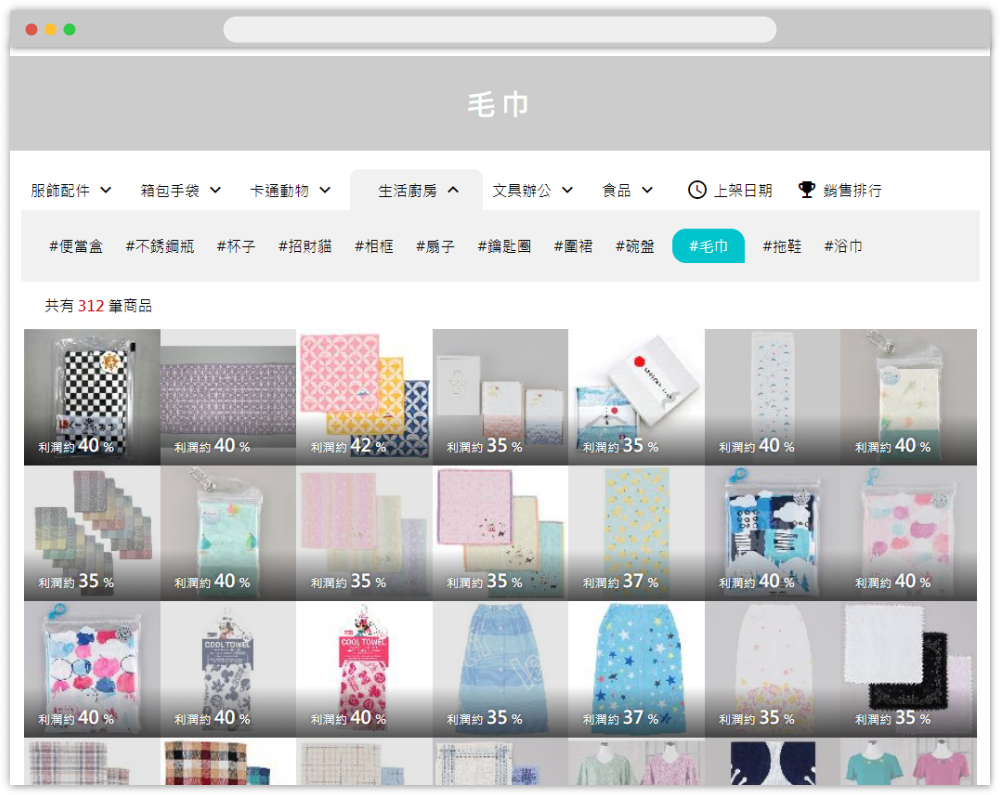Sort products by 上架日期
Viewport: 1000px width, 795px height.
[x=730, y=190]
